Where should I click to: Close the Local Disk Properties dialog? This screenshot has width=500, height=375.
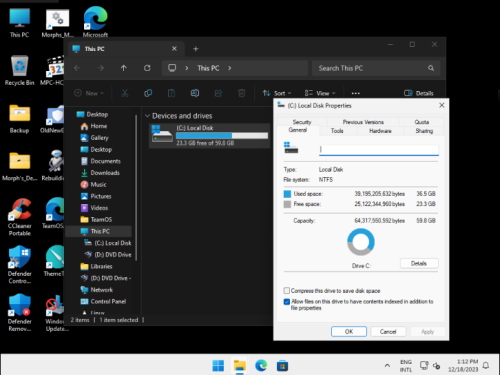tap(442, 105)
